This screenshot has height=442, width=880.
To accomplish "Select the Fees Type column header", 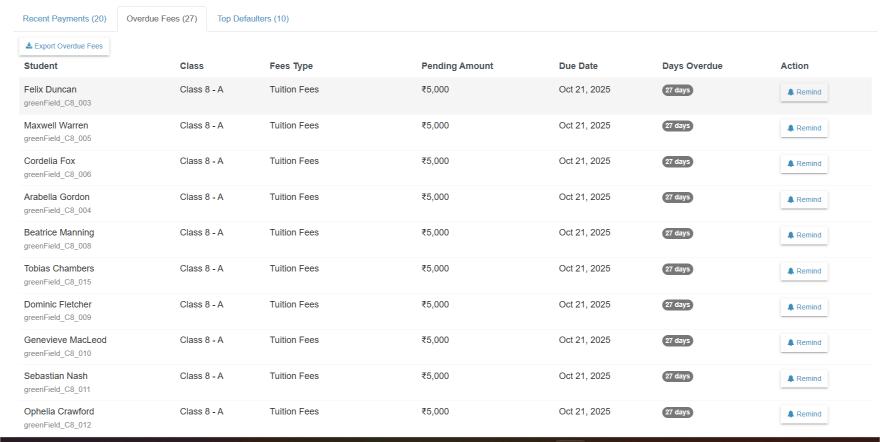I will [291, 66].
